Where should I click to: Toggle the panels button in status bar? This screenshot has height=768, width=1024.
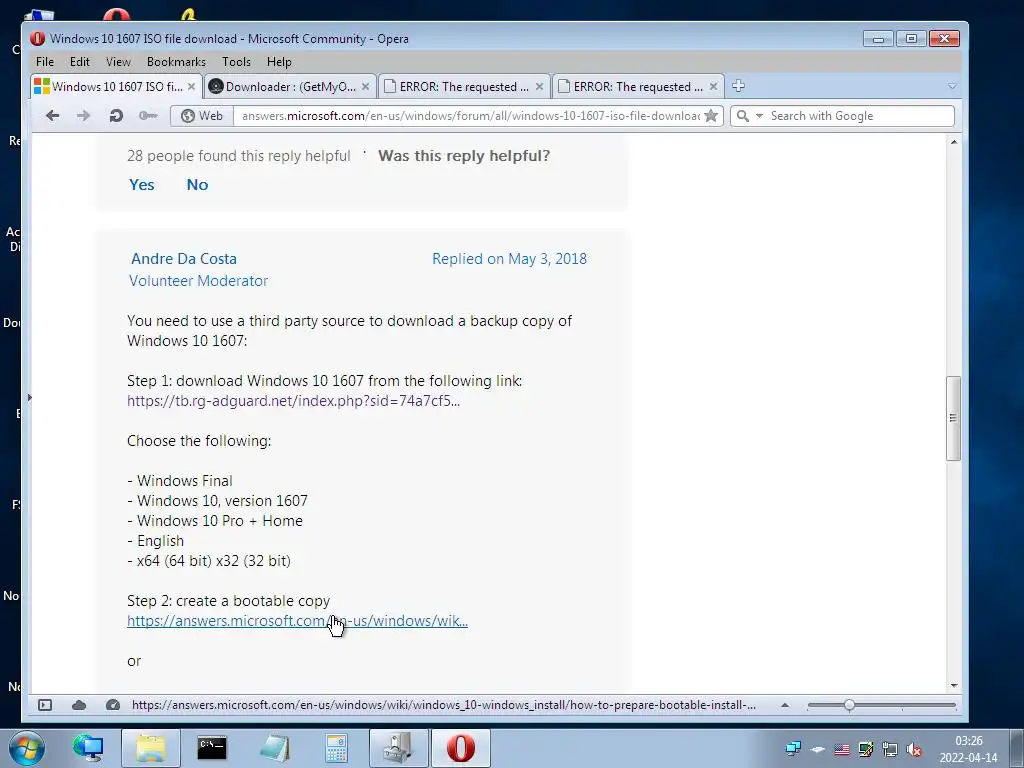44,705
